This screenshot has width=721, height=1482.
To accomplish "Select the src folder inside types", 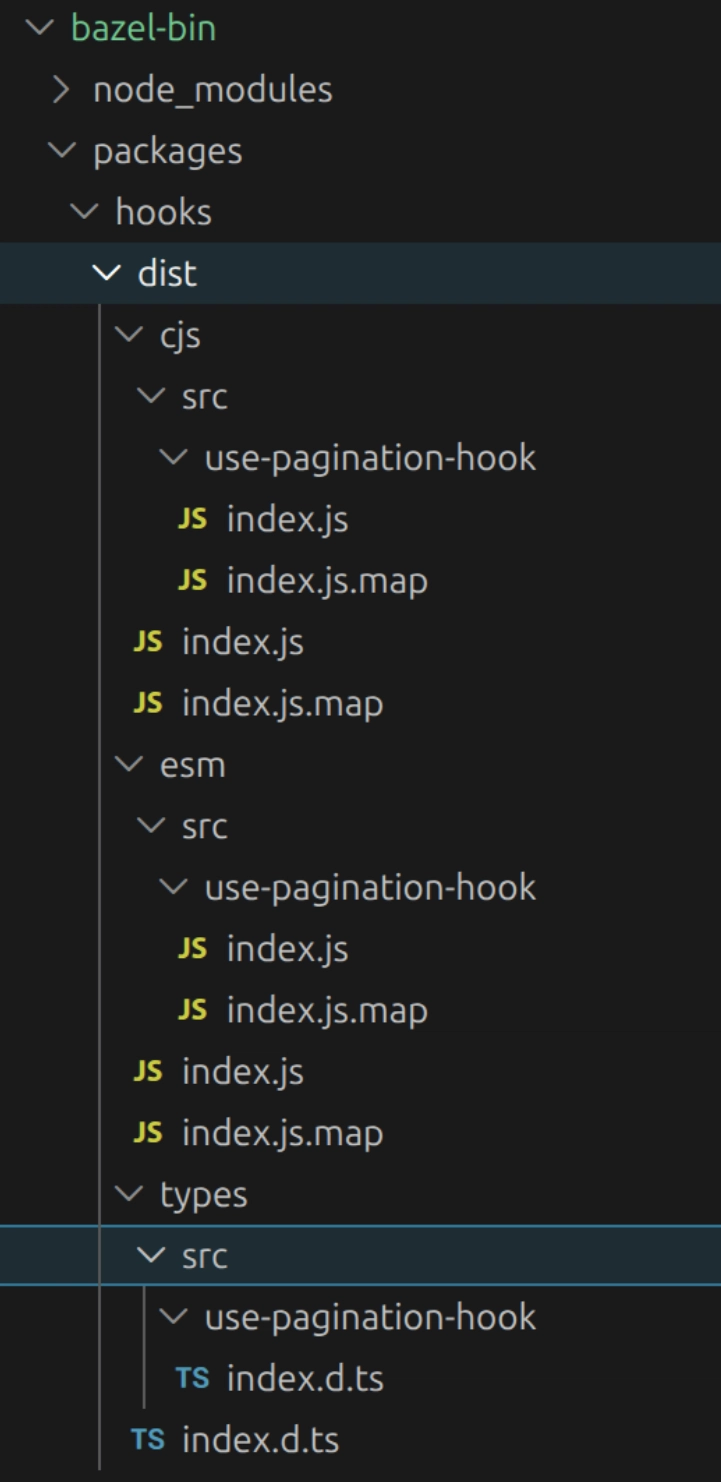I will tap(204, 1256).
